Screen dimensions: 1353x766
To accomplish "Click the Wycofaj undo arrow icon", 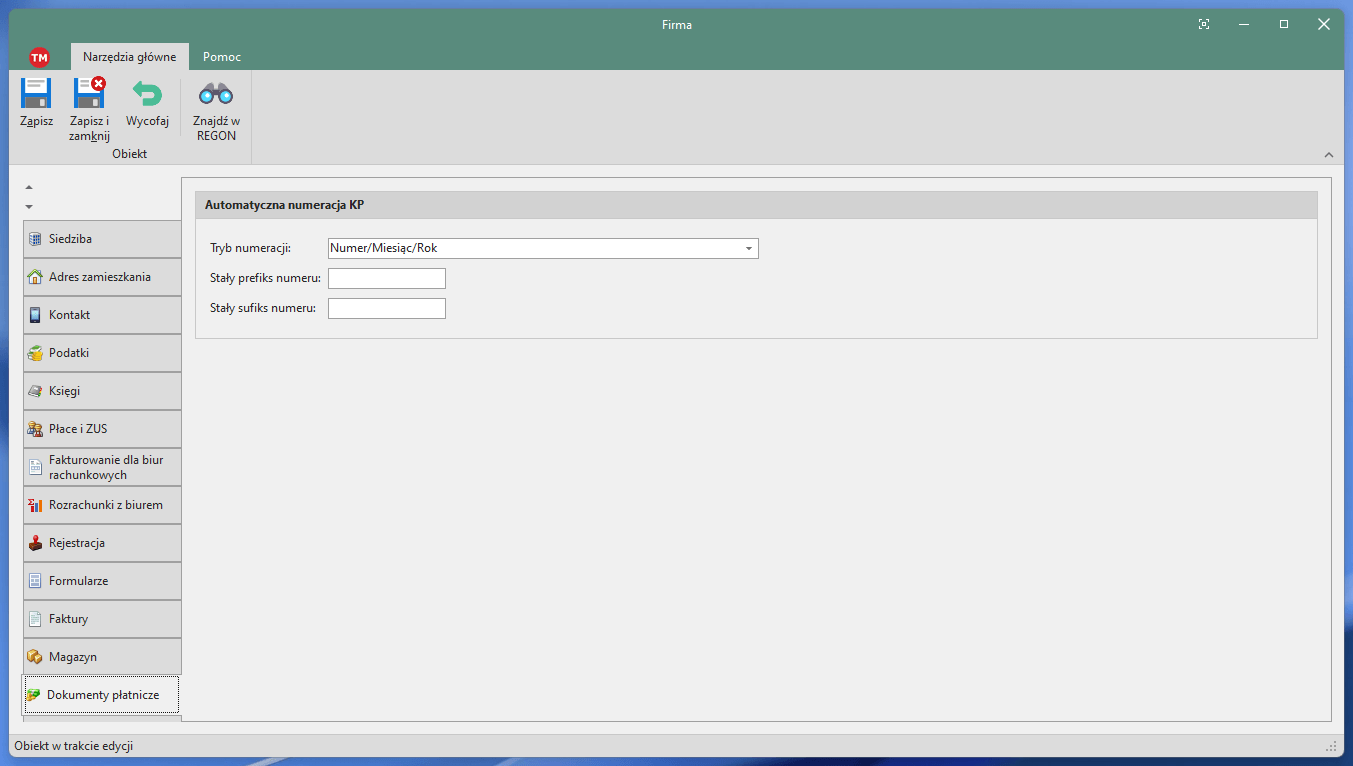I will click(x=147, y=94).
